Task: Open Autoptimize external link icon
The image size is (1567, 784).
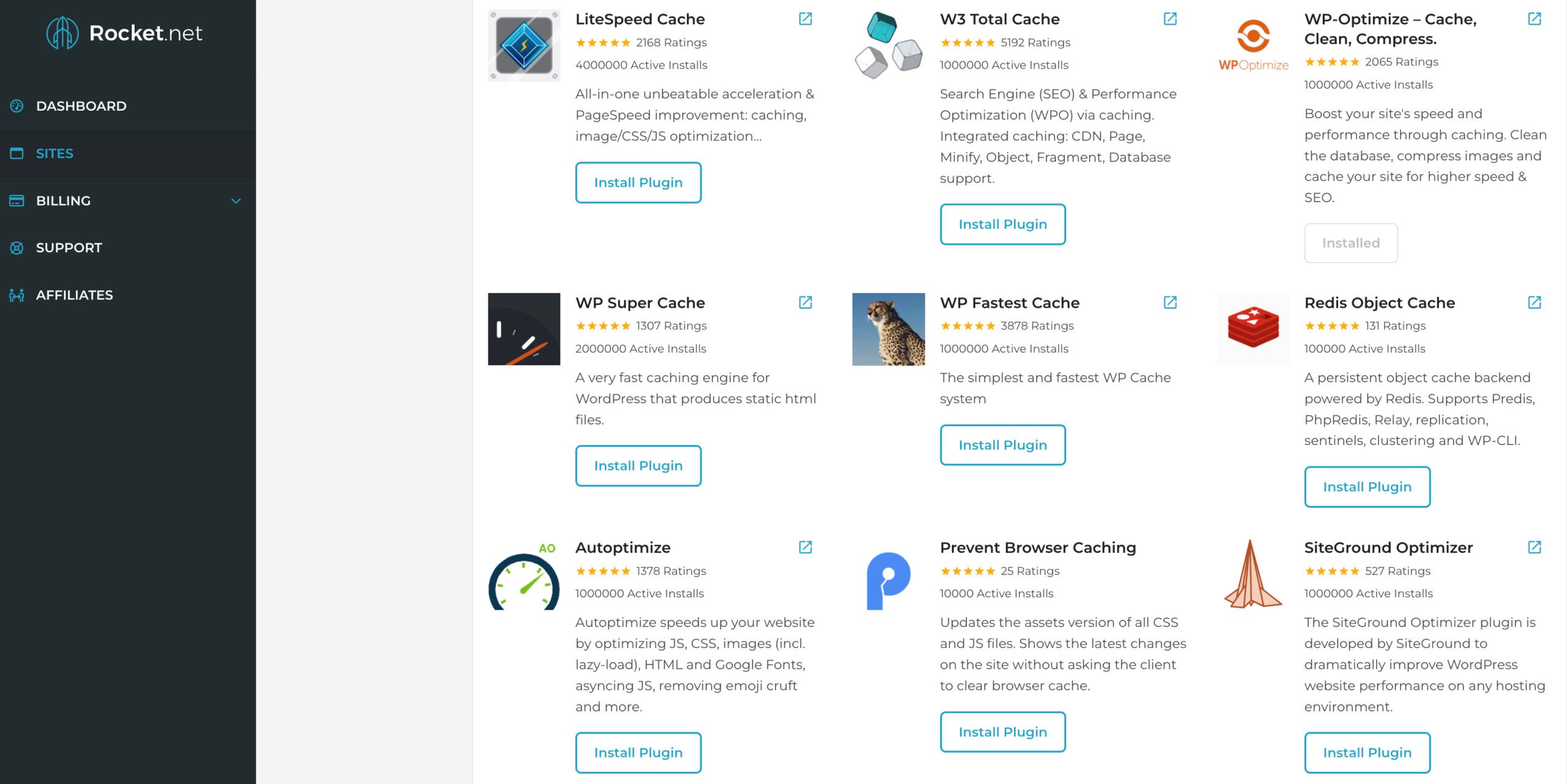Action: click(x=806, y=547)
